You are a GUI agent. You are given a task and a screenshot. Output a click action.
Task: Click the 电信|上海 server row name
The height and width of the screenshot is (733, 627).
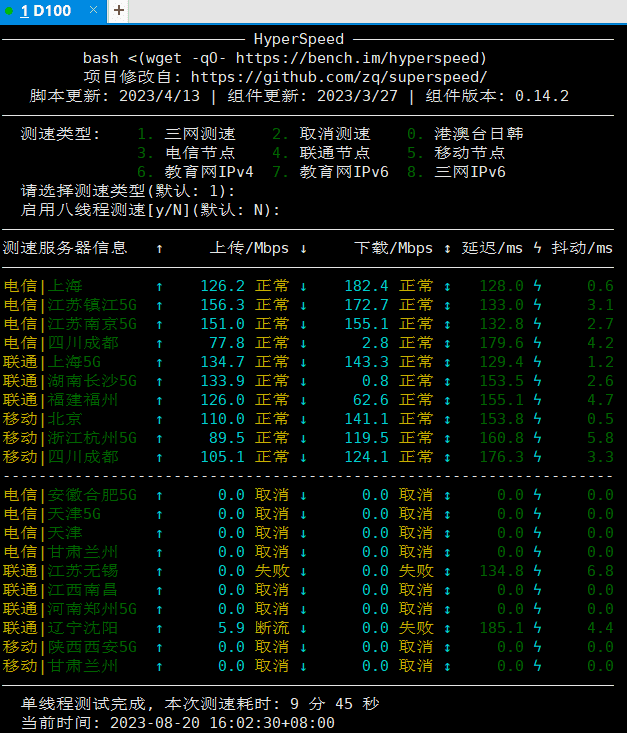pyautogui.click(x=43, y=286)
